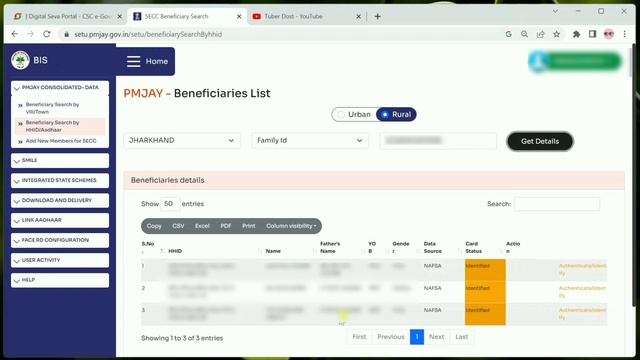Viewport: 640px width, 360px height.
Task: Click the browser back arrow
Action: click(x=15, y=34)
